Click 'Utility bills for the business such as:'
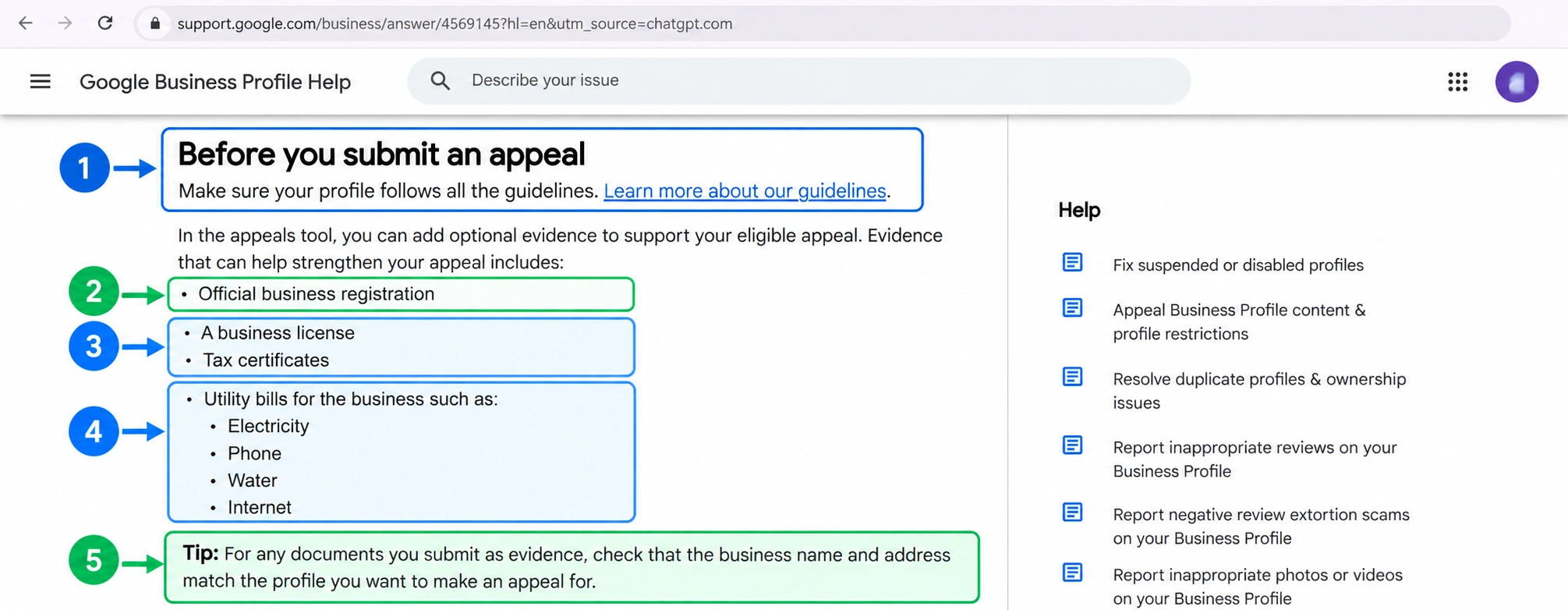The width and height of the screenshot is (1568, 610). click(x=351, y=399)
